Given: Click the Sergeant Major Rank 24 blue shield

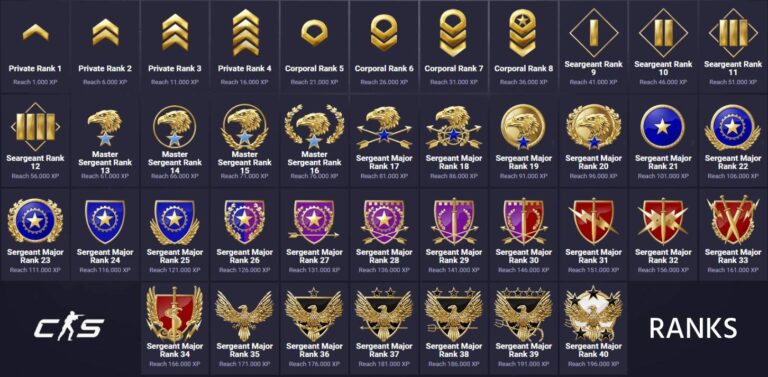Looking at the screenshot, I should click(x=105, y=220).
